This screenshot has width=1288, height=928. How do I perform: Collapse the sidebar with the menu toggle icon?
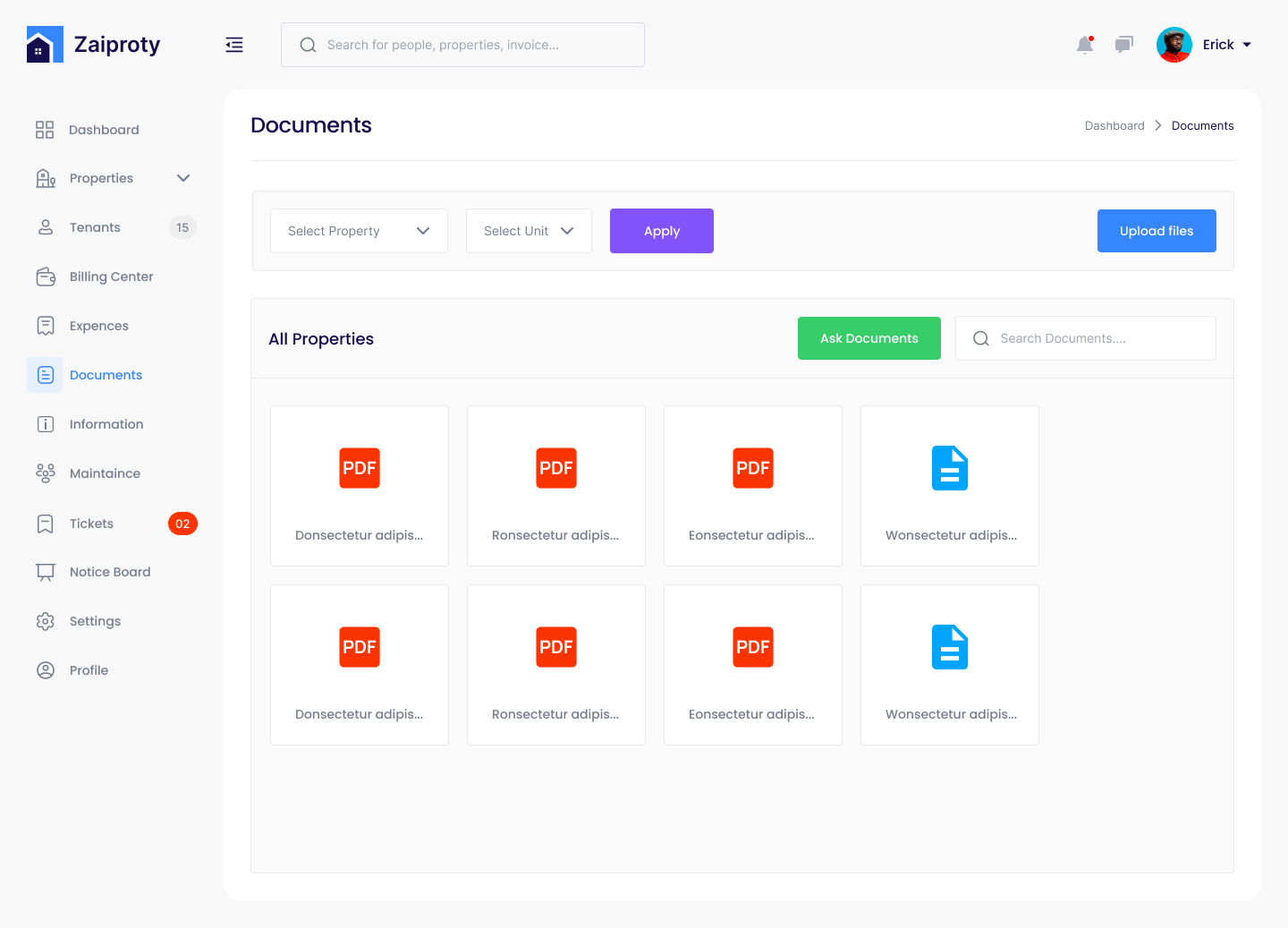[234, 45]
